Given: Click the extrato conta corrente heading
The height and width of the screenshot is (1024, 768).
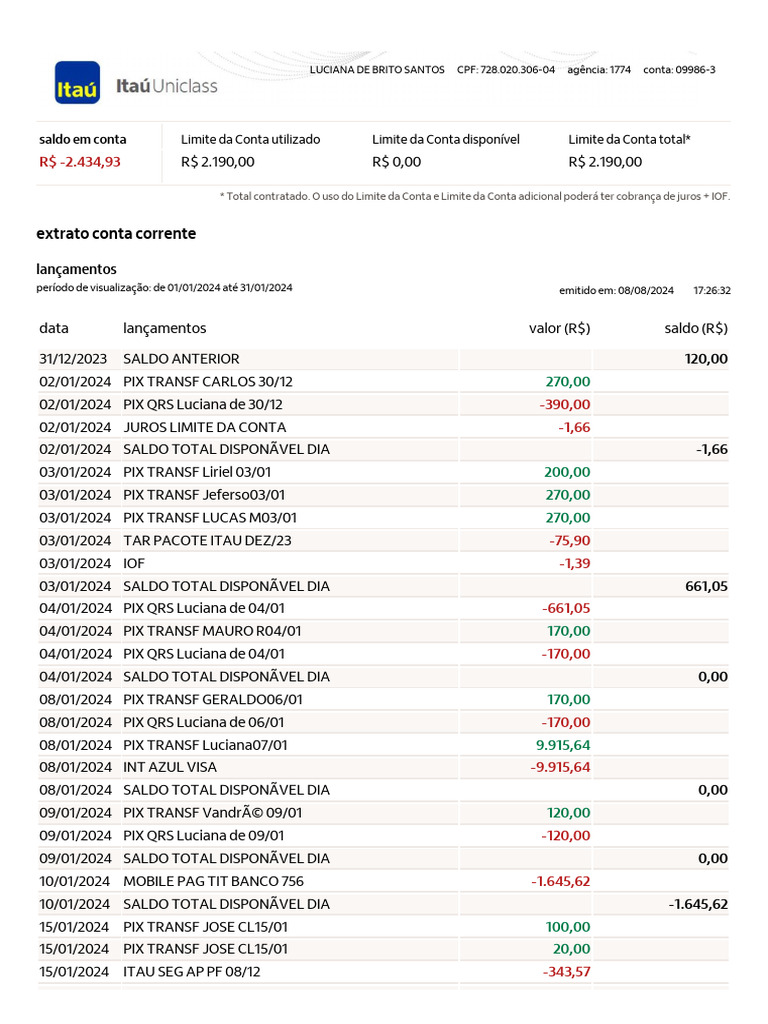Looking at the screenshot, I should pos(116,234).
